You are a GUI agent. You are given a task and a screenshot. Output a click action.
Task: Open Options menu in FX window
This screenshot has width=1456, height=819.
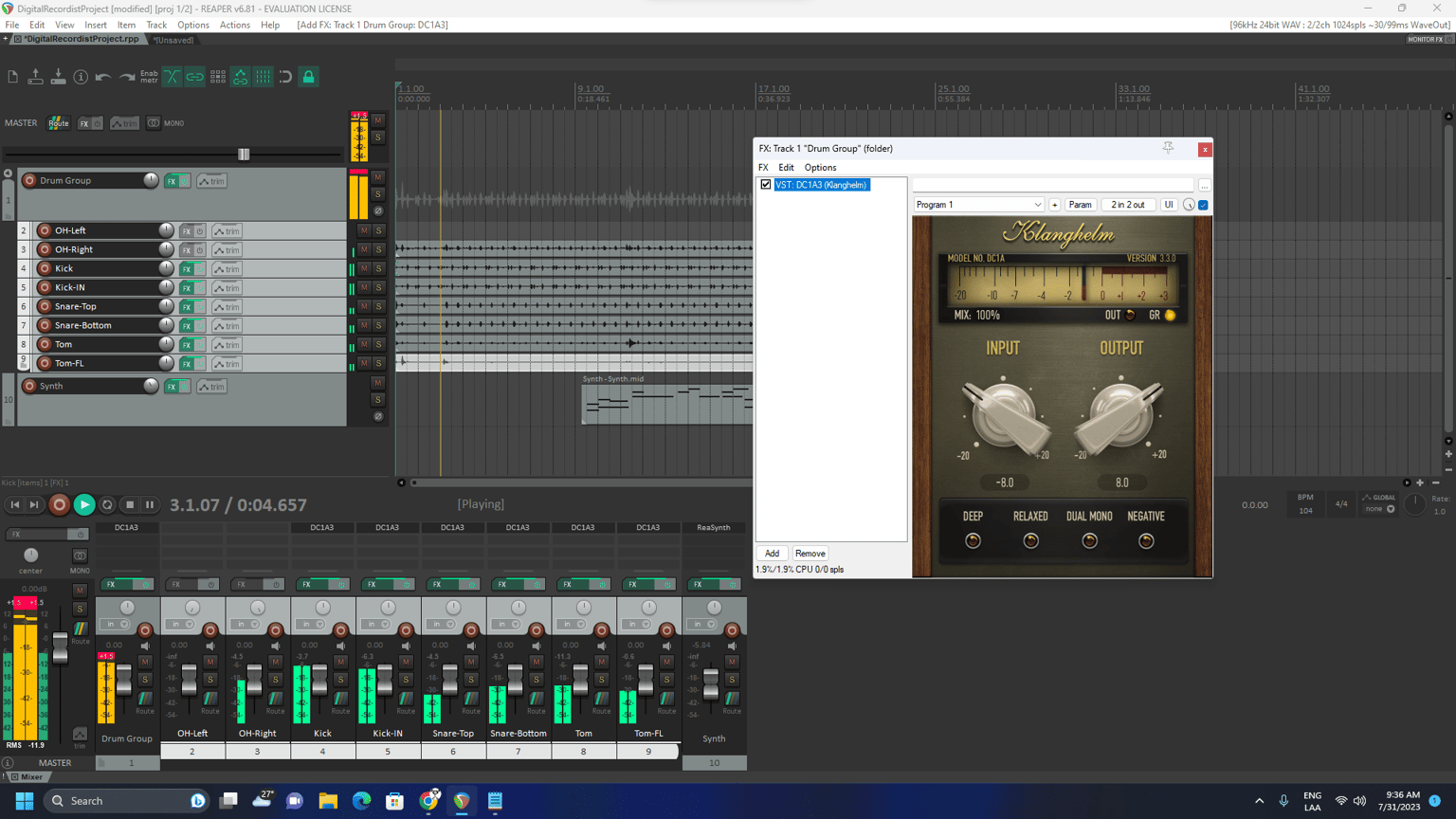pyautogui.click(x=821, y=168)
